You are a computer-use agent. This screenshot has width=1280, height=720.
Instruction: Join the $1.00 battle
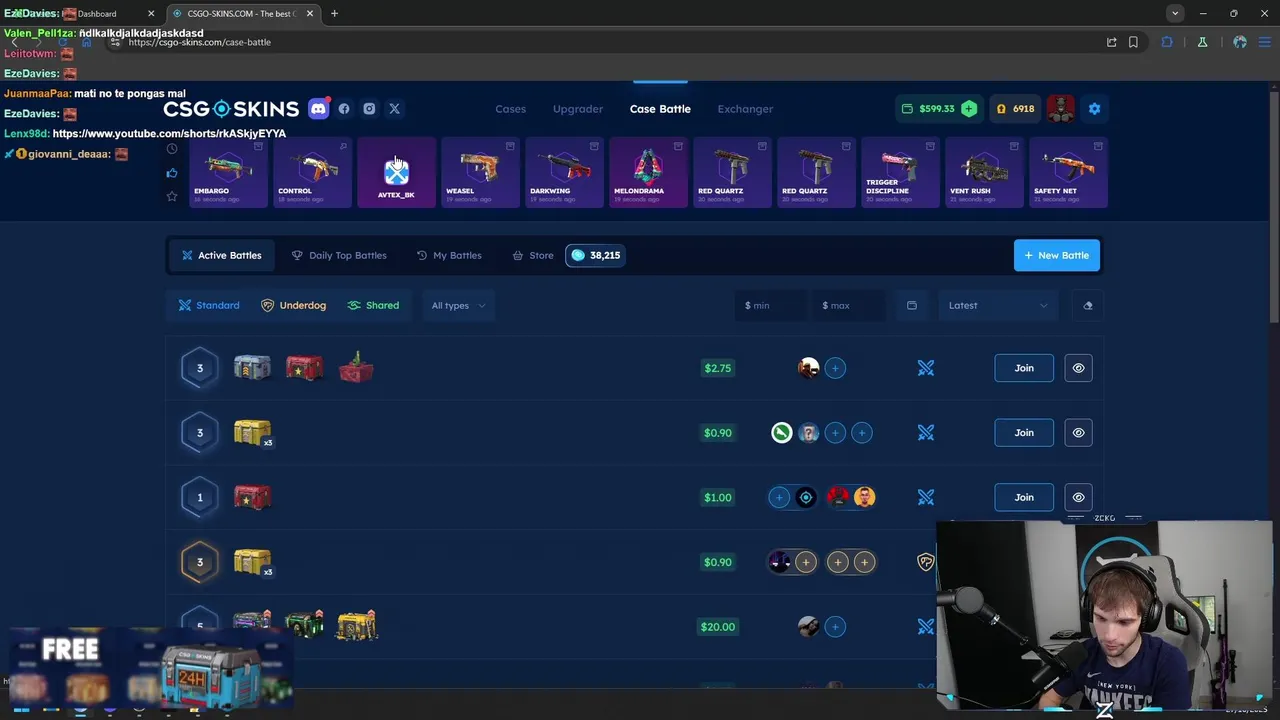point(1024,497)
